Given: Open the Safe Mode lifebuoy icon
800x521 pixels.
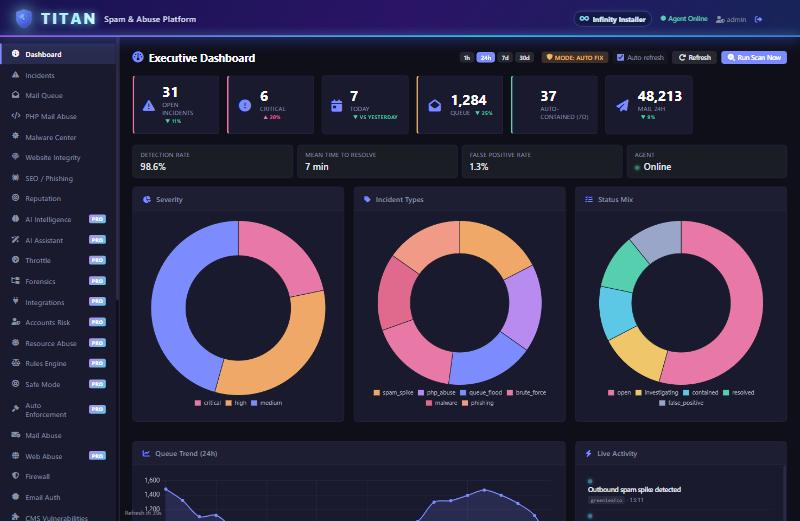Looking at the screenshot, I should point(15,384).
